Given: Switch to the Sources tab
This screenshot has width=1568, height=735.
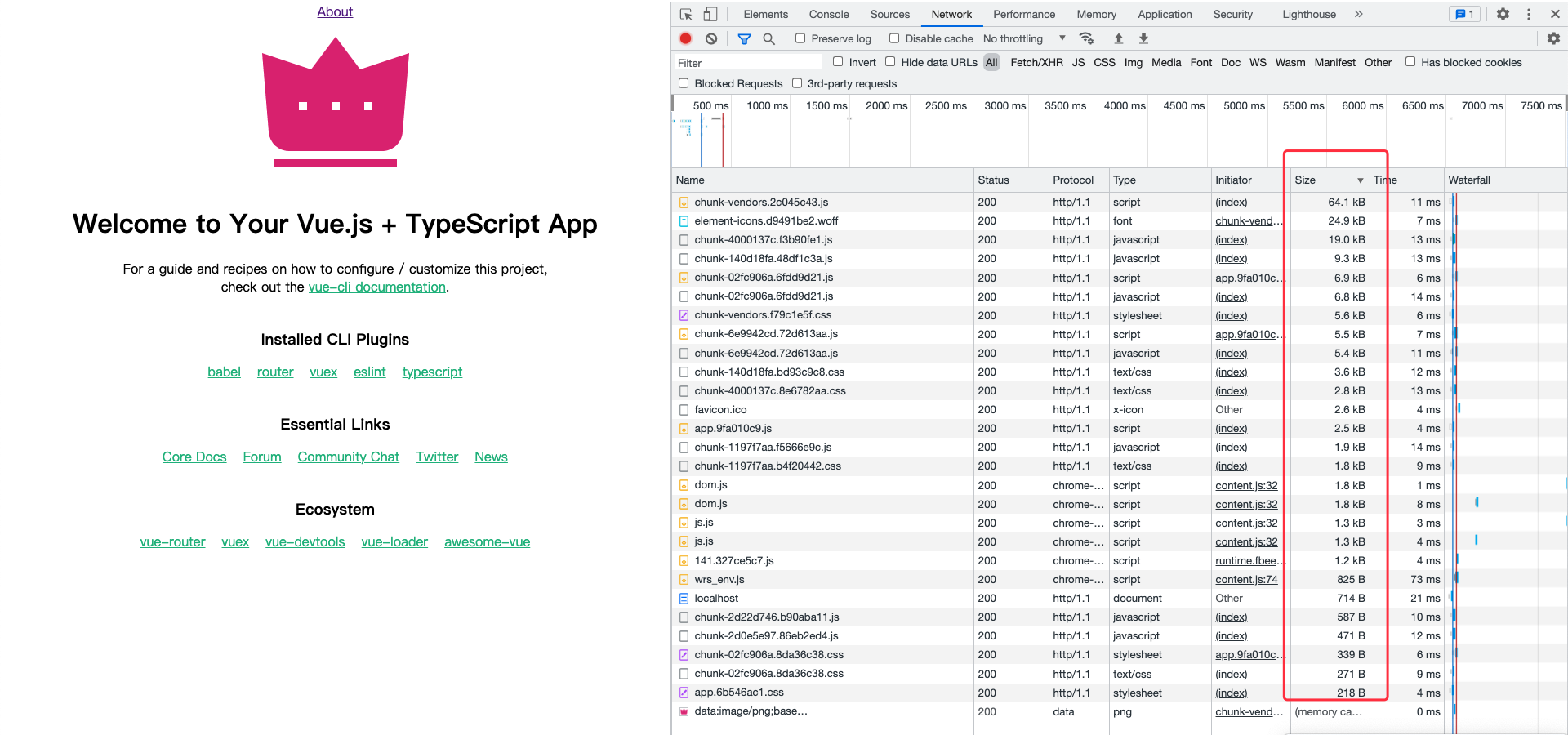Looking at the screenshot, I should [890, 14].
